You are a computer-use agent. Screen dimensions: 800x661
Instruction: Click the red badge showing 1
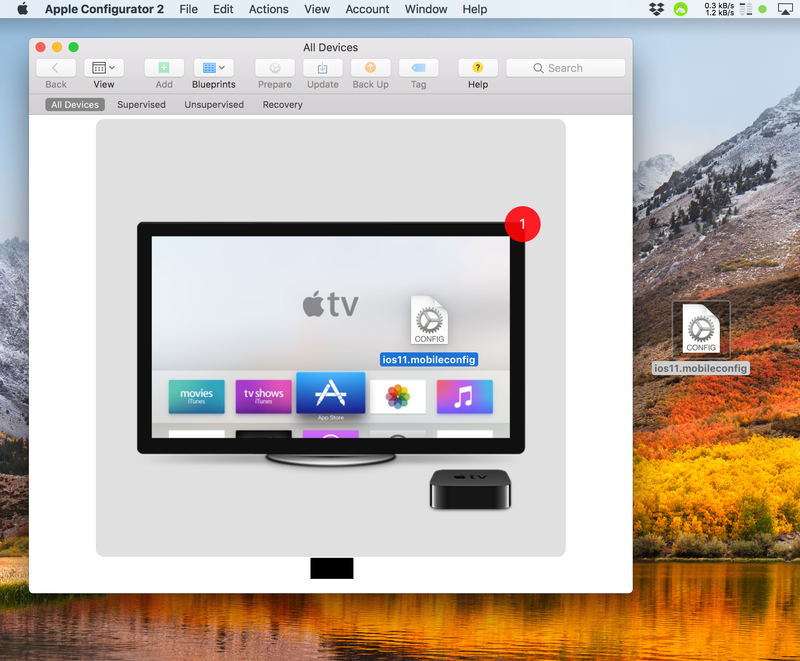coord(522,224)
